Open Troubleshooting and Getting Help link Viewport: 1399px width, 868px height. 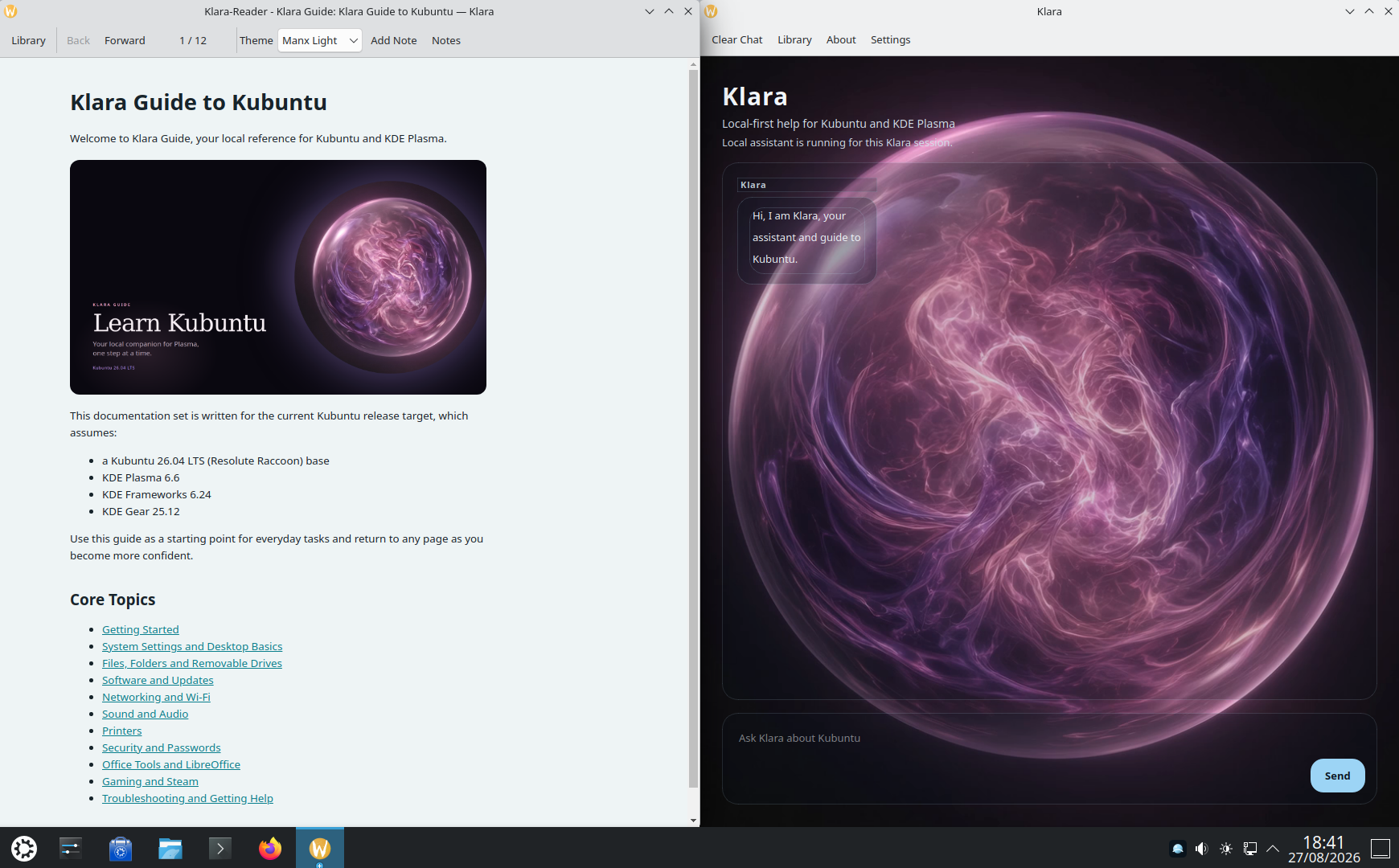coord(187,798)
